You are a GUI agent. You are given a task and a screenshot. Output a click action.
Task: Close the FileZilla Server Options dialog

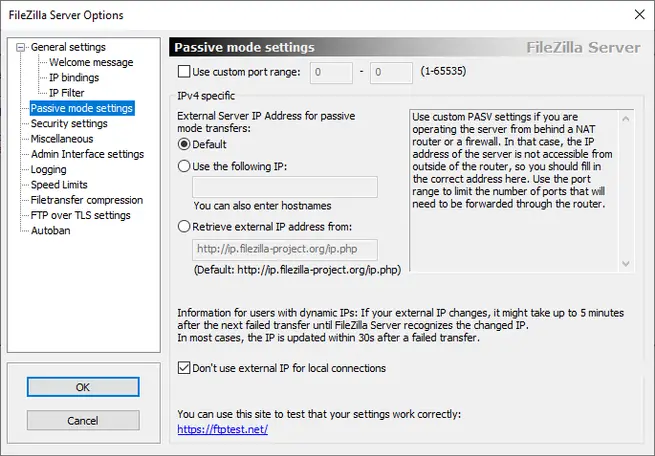pos(639,15)
